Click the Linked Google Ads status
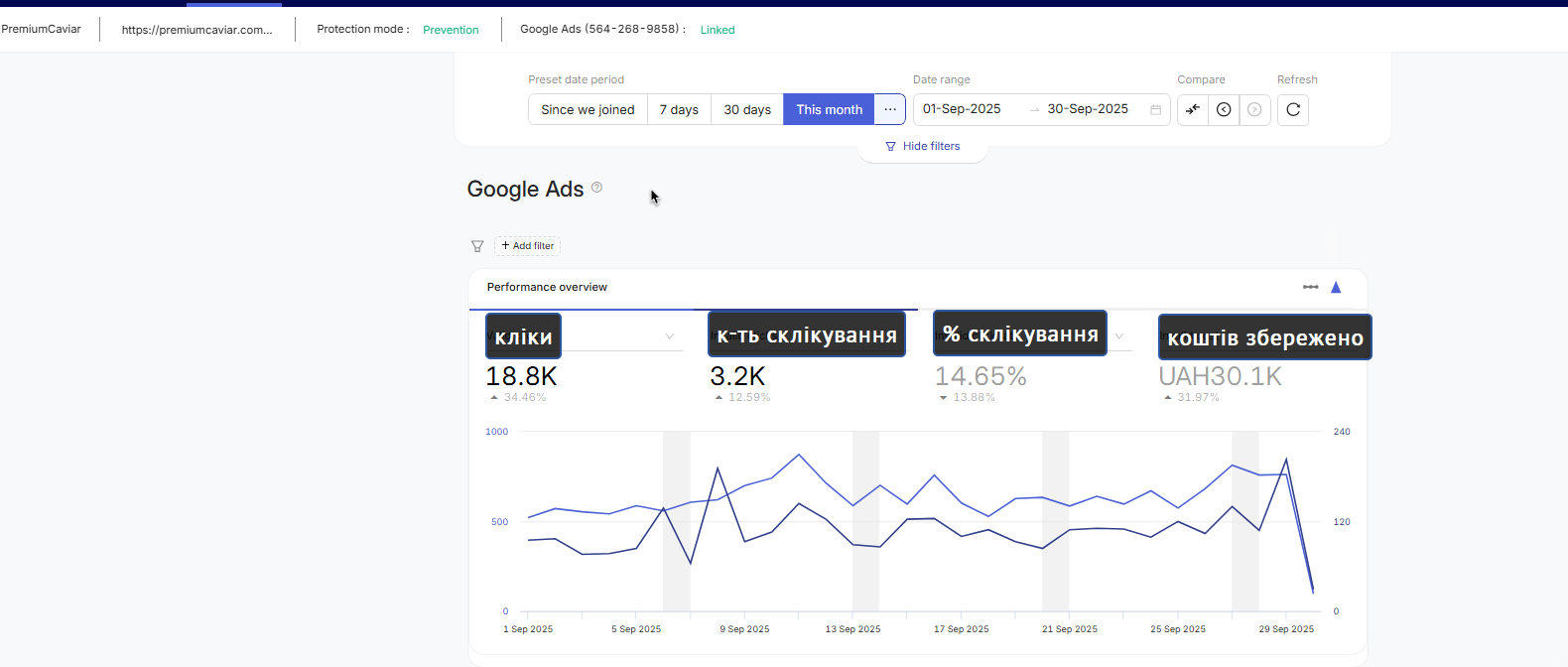 click(718, 30)
